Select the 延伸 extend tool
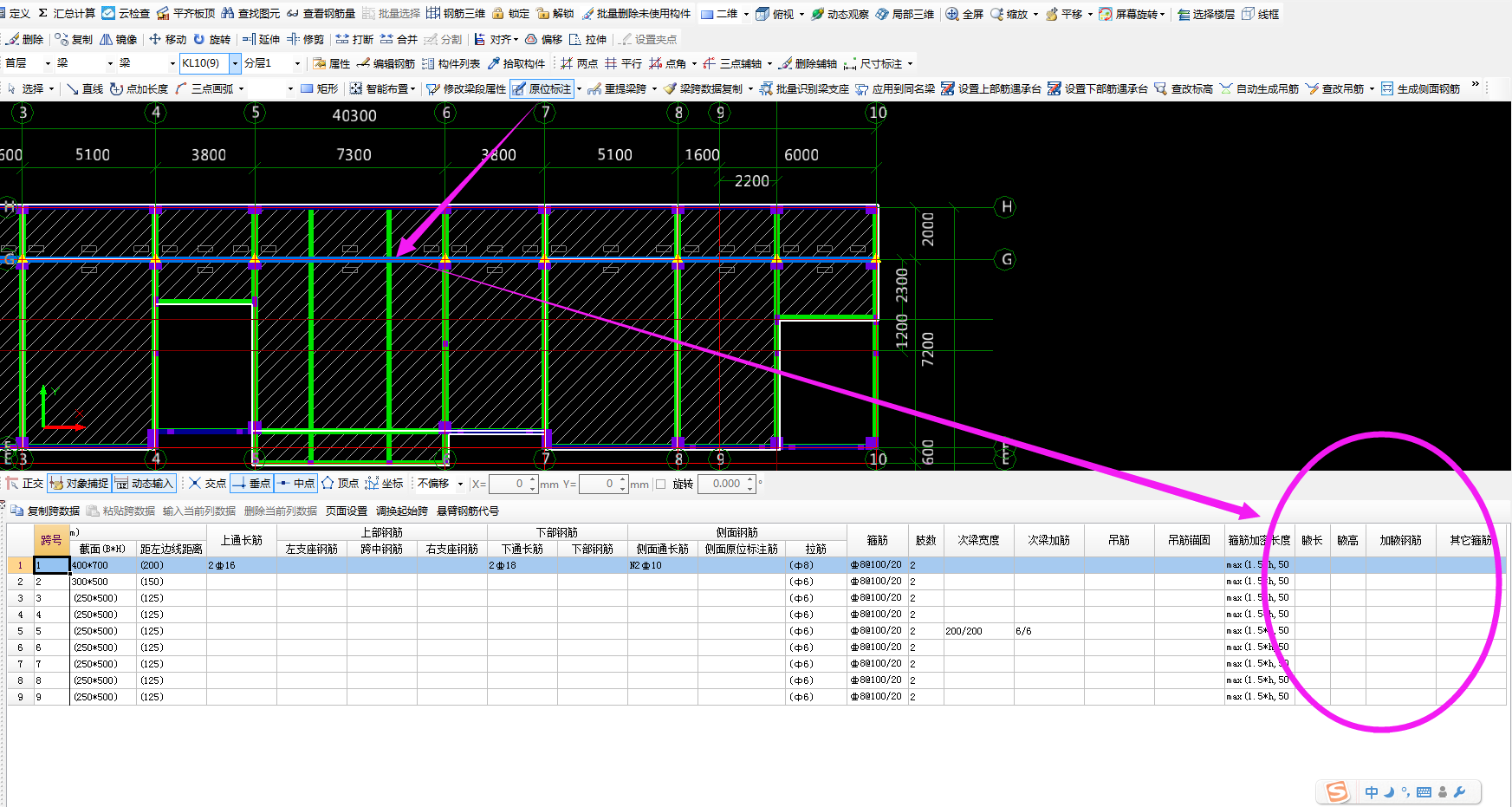1512x807 pixels. (x=261, y=39)
